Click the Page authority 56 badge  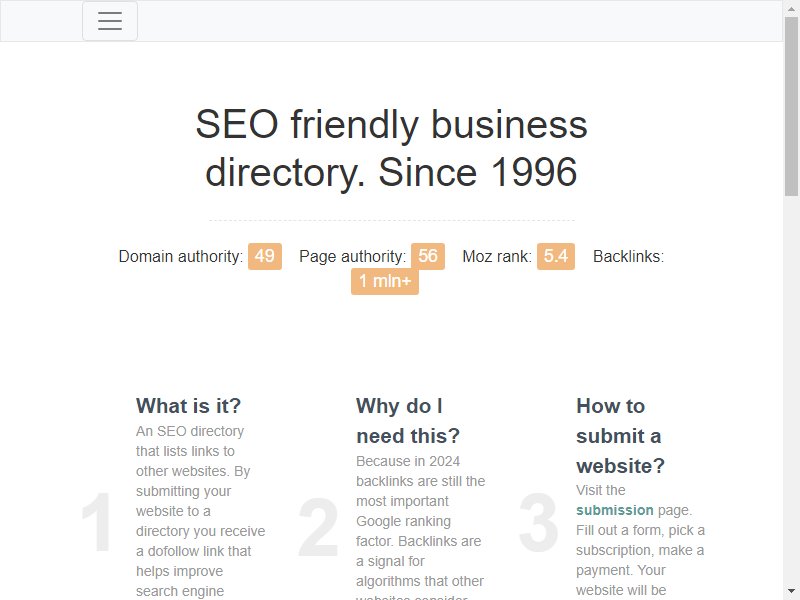coord(428,256)
